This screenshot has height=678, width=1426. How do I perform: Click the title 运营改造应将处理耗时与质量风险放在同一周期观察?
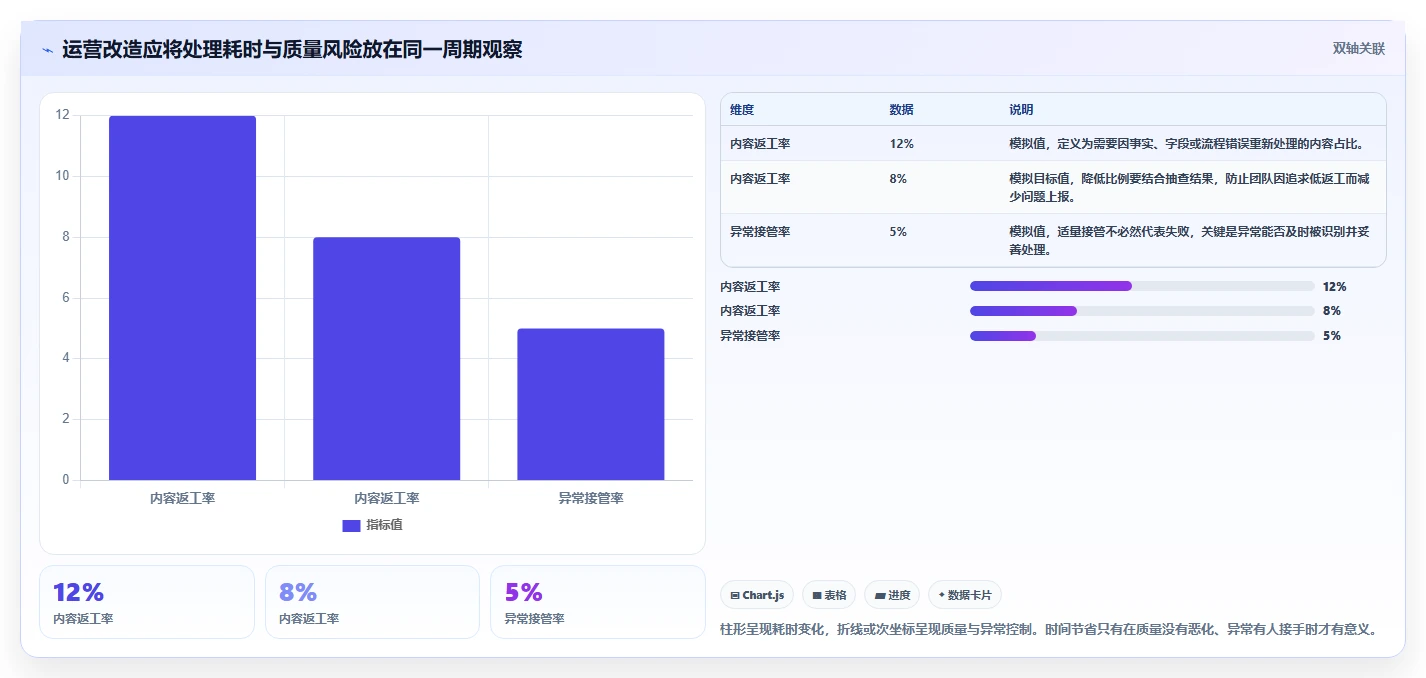pyautogui.click(x=292, y=50)
